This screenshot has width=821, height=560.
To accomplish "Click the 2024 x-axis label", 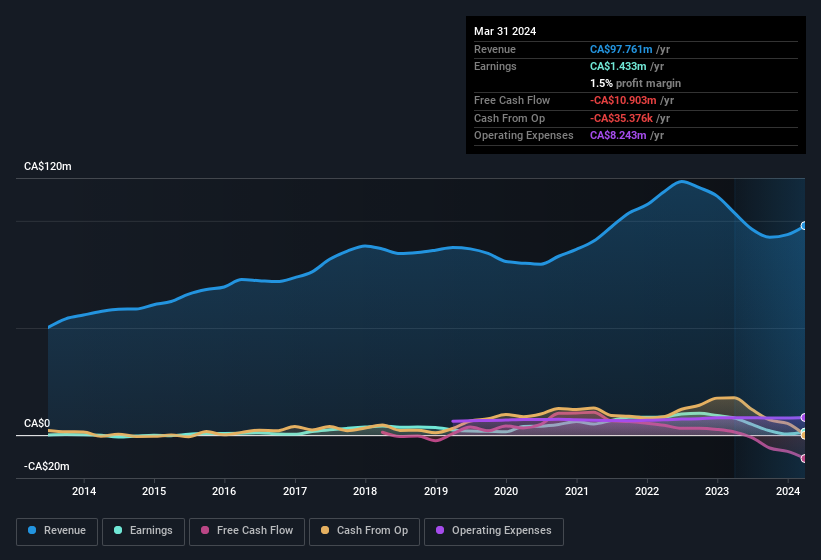I will (787, 491).
